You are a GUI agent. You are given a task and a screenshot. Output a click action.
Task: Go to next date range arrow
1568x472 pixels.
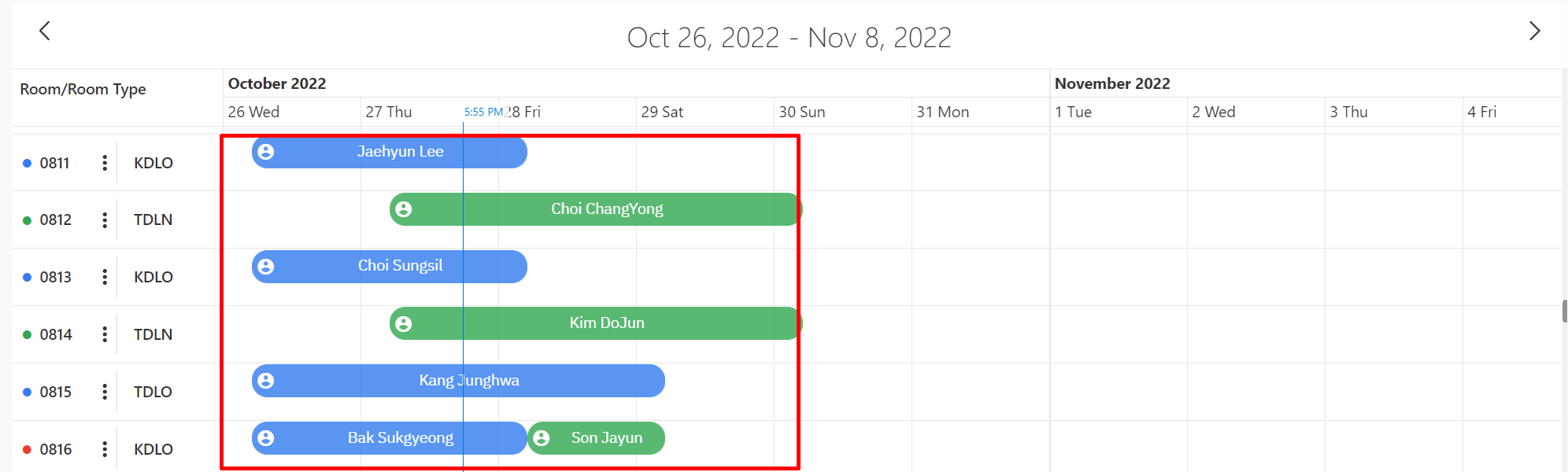pyautogui.click(x=1534, y=31)
